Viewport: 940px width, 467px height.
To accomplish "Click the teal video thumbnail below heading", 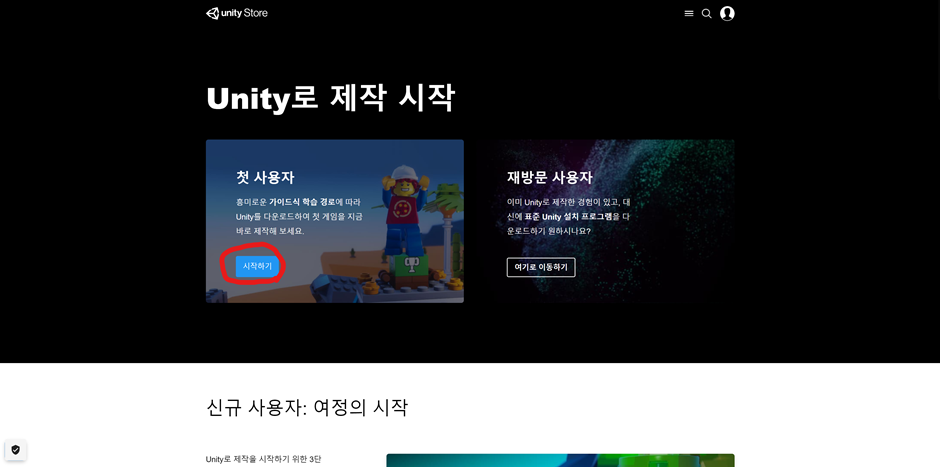I will 561,460.
